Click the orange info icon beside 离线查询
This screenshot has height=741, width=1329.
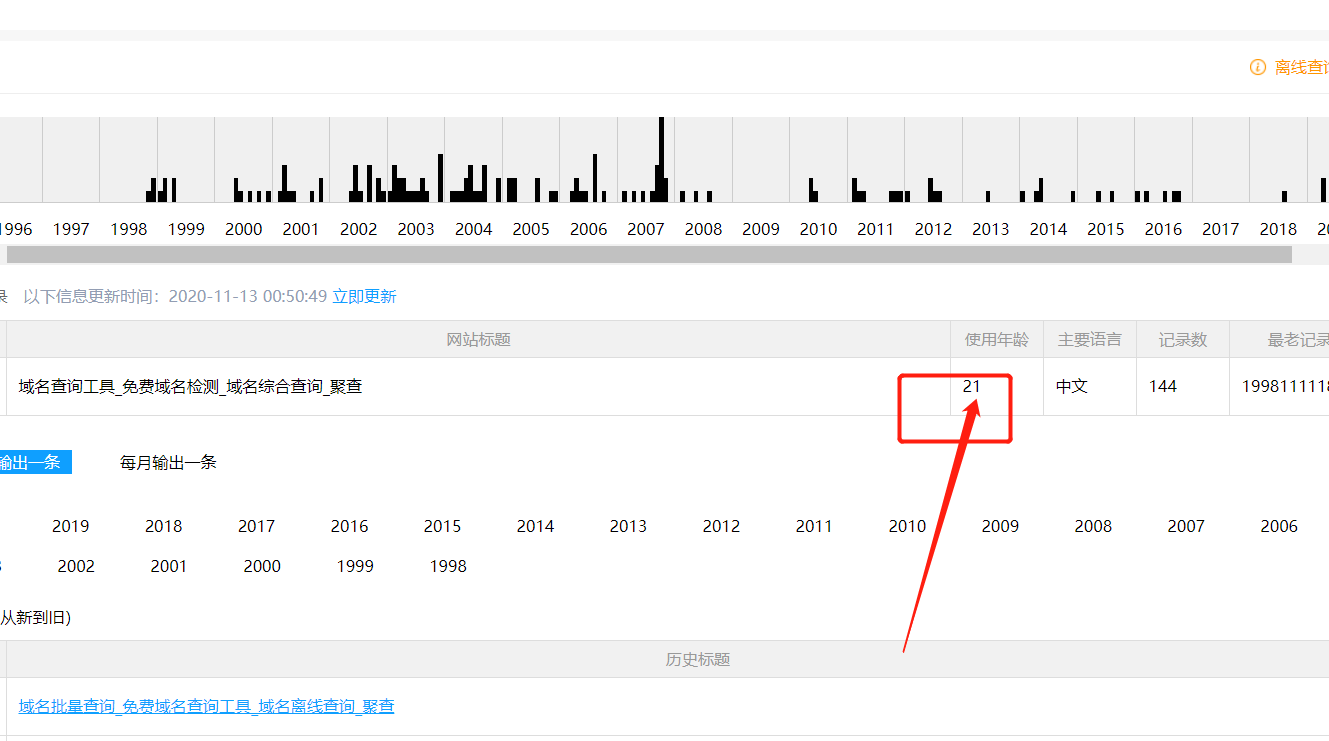[1257, 67]
